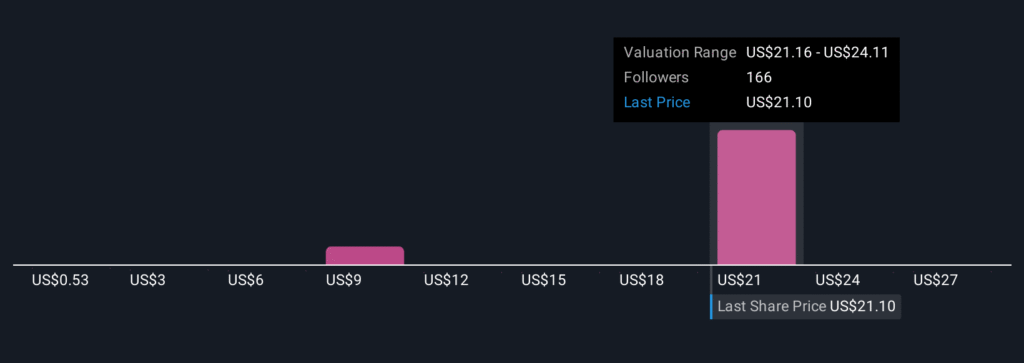Click the Last Share Price US$21.10 label
Viewport: 1024px width, 363px height.
click(x=806, y=306)
